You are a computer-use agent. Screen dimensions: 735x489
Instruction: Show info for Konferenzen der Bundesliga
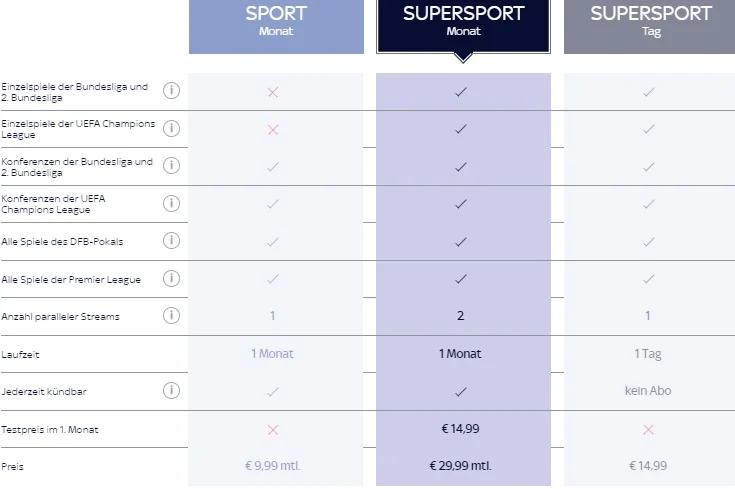pyautogui.click(x=171, y=166)
